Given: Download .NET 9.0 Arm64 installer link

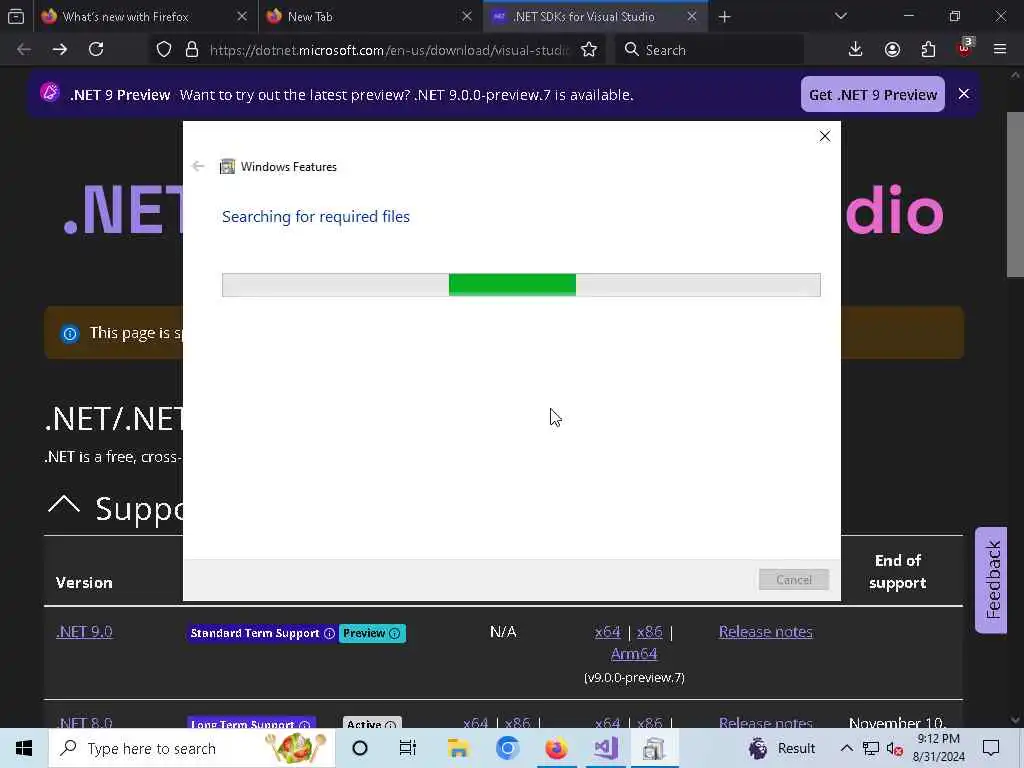Looking at the screenshot, I should tap(633, 654).
